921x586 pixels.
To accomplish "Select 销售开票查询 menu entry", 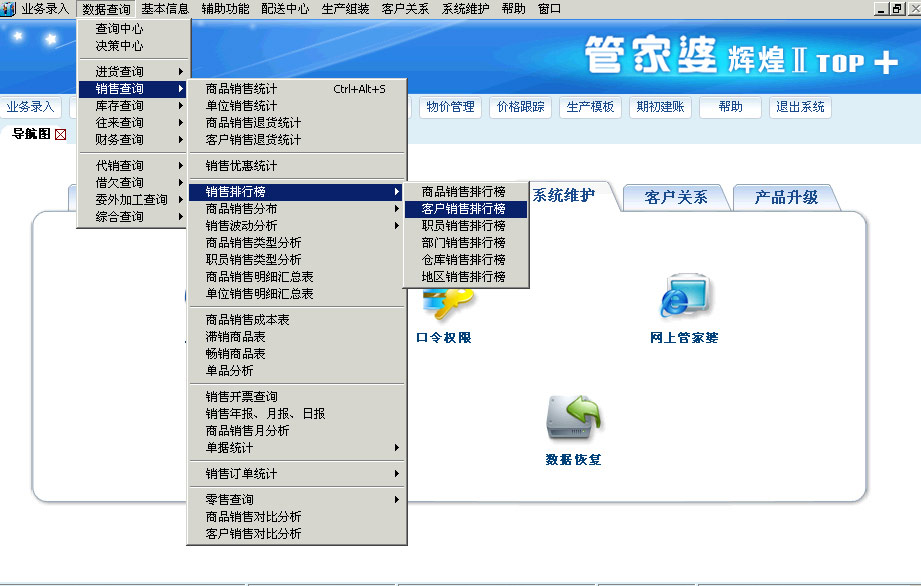I will click(297, 396).
